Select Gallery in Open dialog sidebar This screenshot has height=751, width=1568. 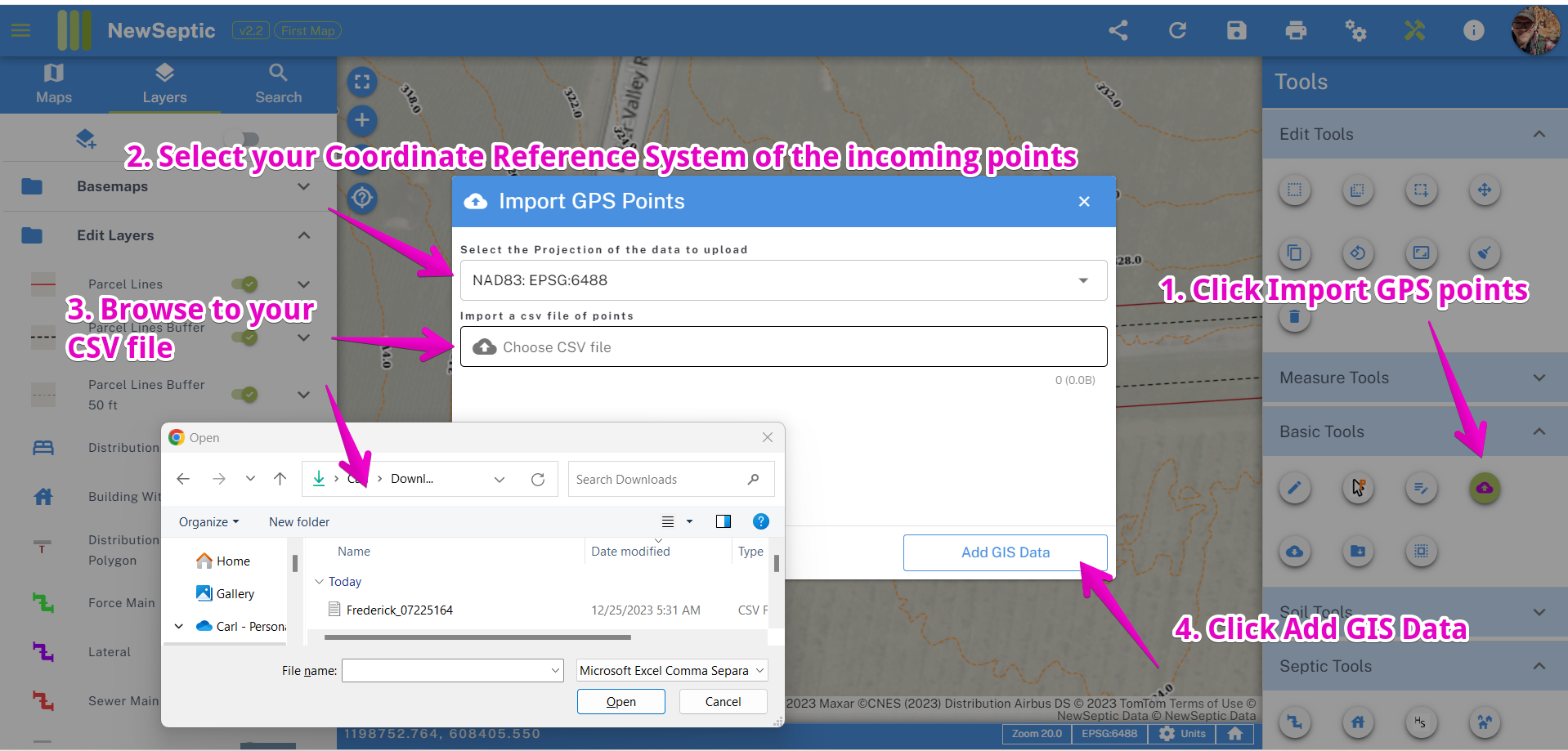226,594
